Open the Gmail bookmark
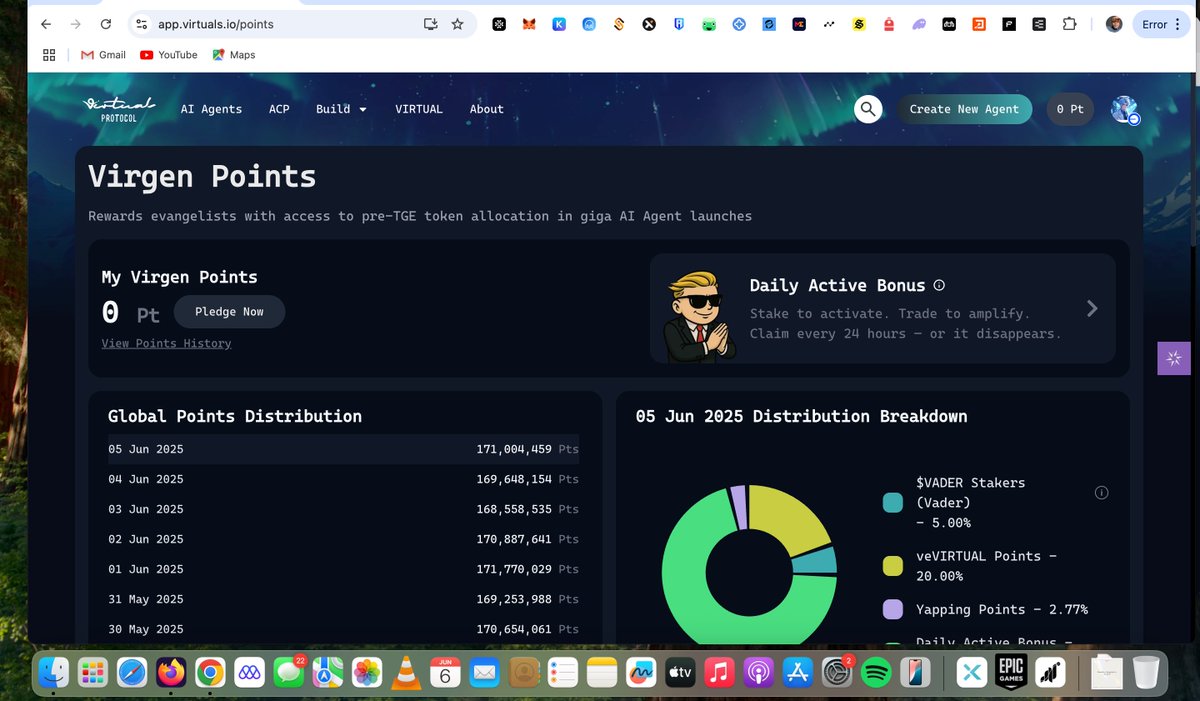Screen dimensions: 1200x701 pyautogui.click(x=103, y=55)
